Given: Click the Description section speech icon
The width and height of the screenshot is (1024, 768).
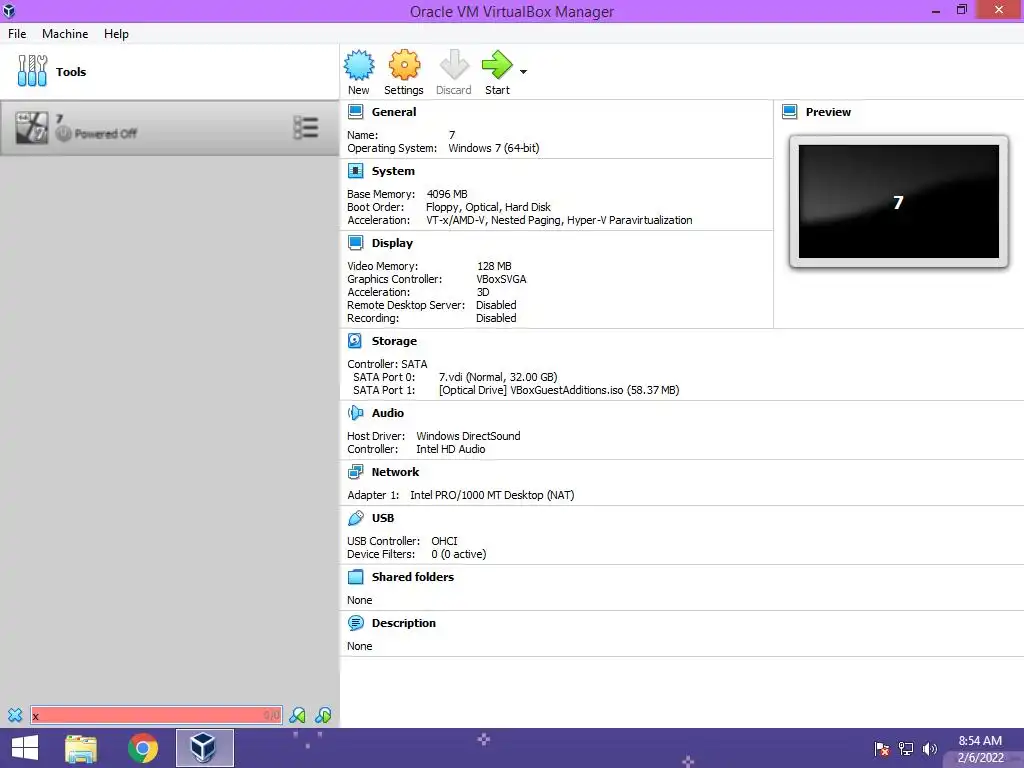Looking at the screenshot, I should coord(355,623).
